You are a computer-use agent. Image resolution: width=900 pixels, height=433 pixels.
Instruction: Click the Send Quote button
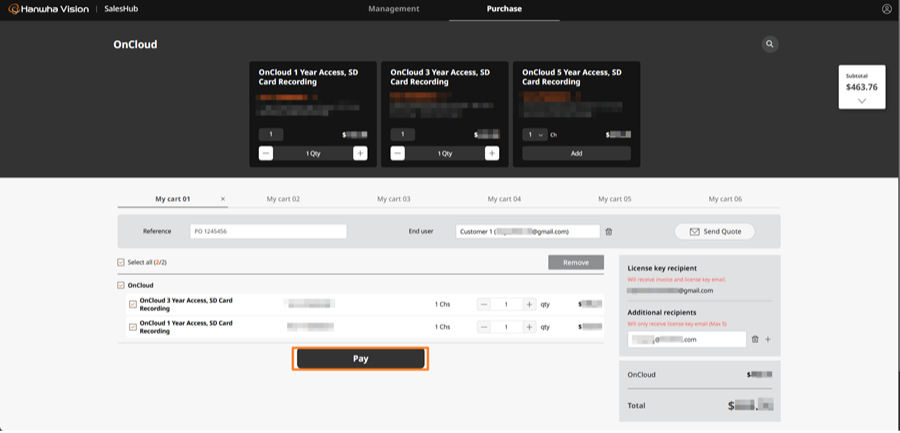(715, 231)
